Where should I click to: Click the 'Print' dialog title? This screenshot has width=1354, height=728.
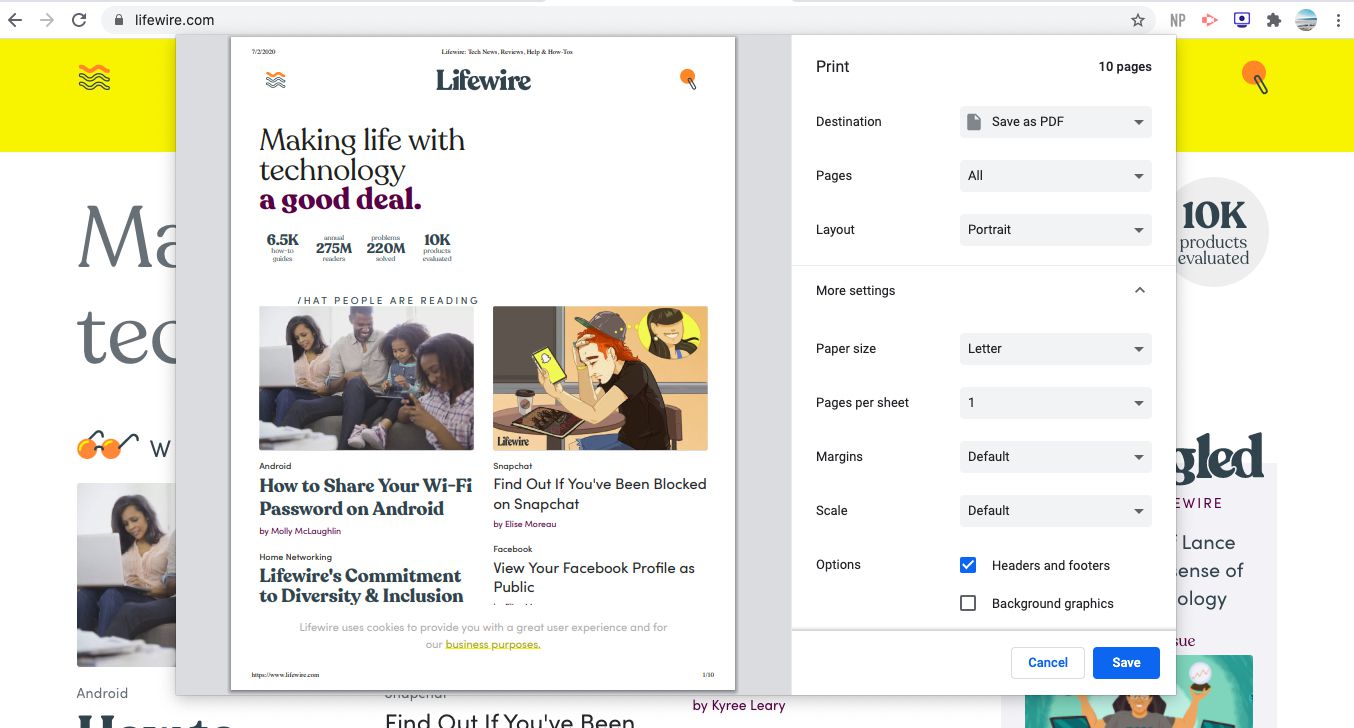832,67
